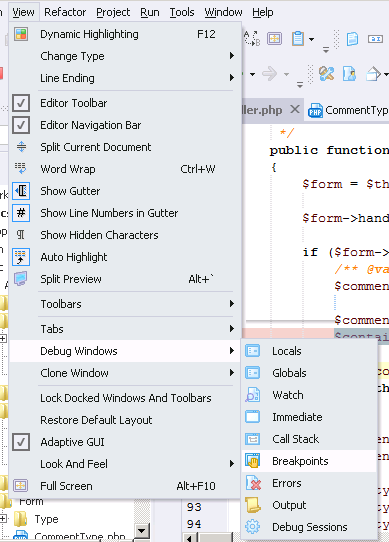Viewport: 389px width, 542px height.
Task: Click the Output scroll icon
Action: pyautogui.click(x=253, y=505)
